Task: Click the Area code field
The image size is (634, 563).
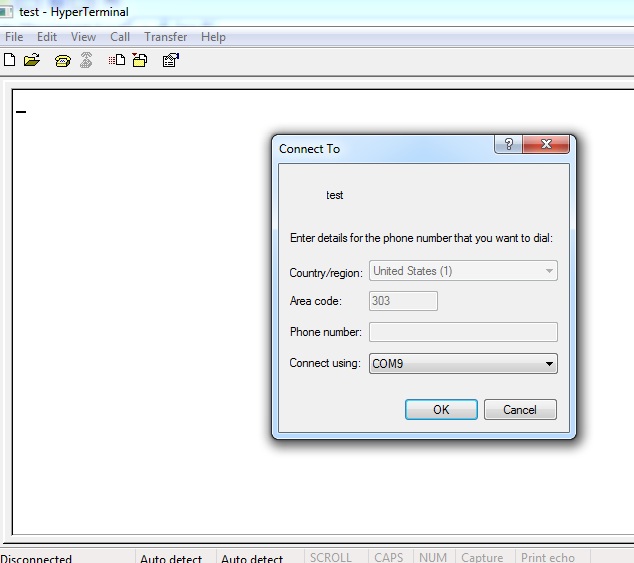Action: [x=403, y=301]
